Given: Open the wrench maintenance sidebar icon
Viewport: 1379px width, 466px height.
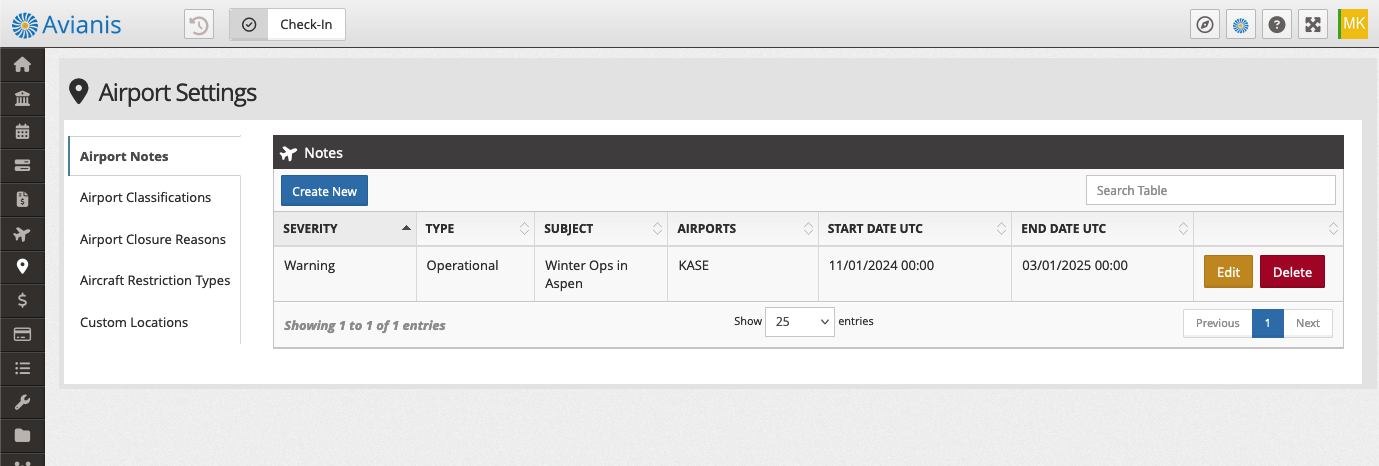Looking at the screenshot, I should coord(22,402).
